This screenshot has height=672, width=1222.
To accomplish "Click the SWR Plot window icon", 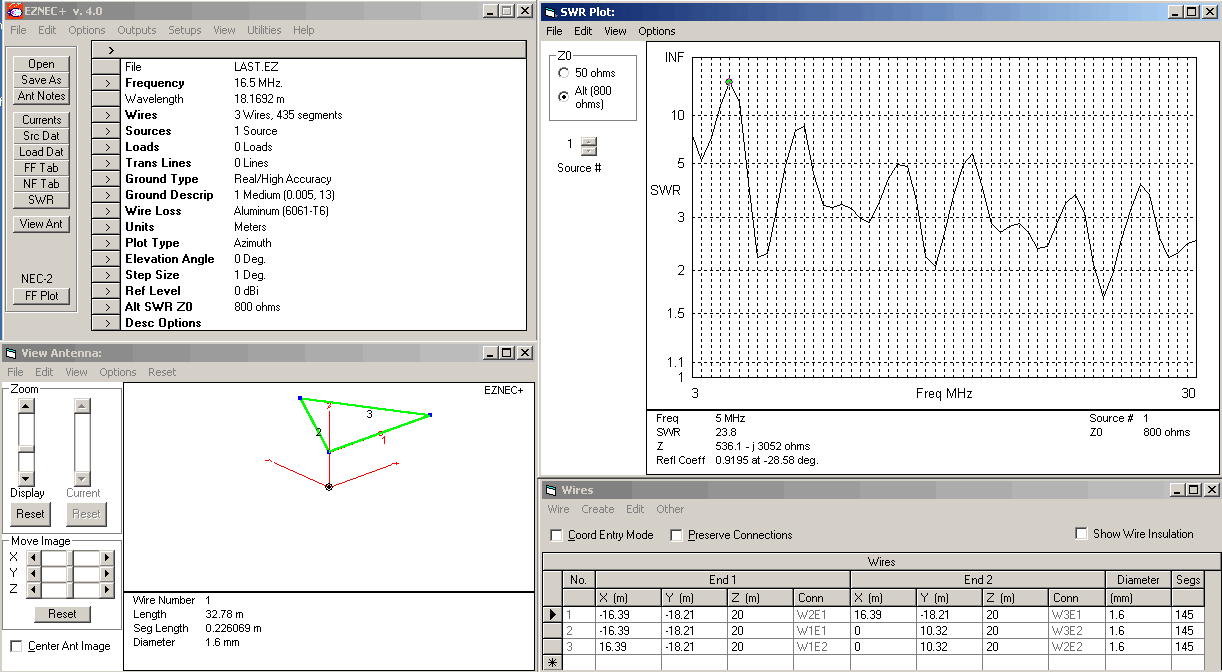I will point(550,12).
